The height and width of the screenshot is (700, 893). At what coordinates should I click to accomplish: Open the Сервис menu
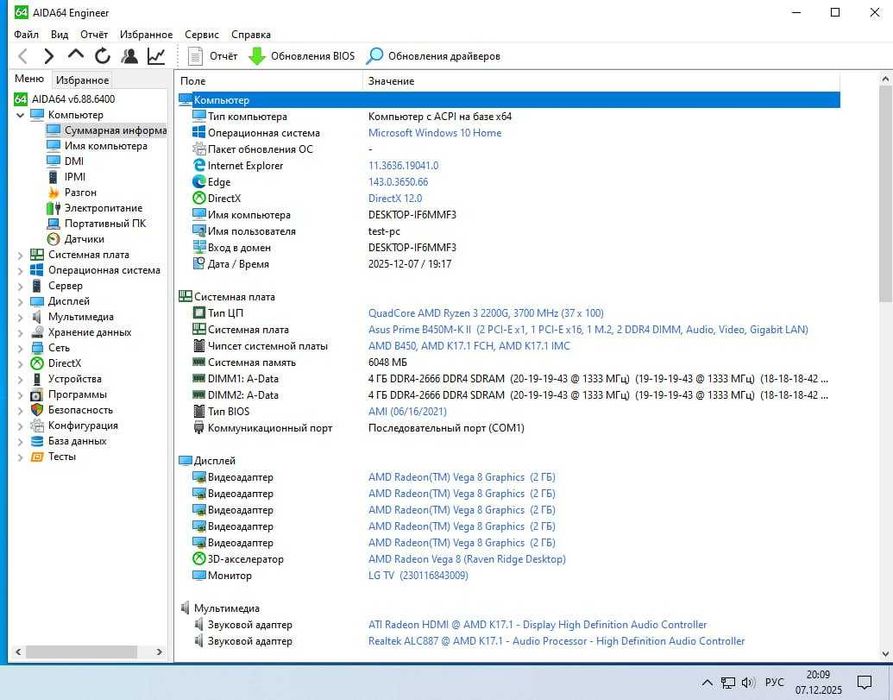pos(202,34)
